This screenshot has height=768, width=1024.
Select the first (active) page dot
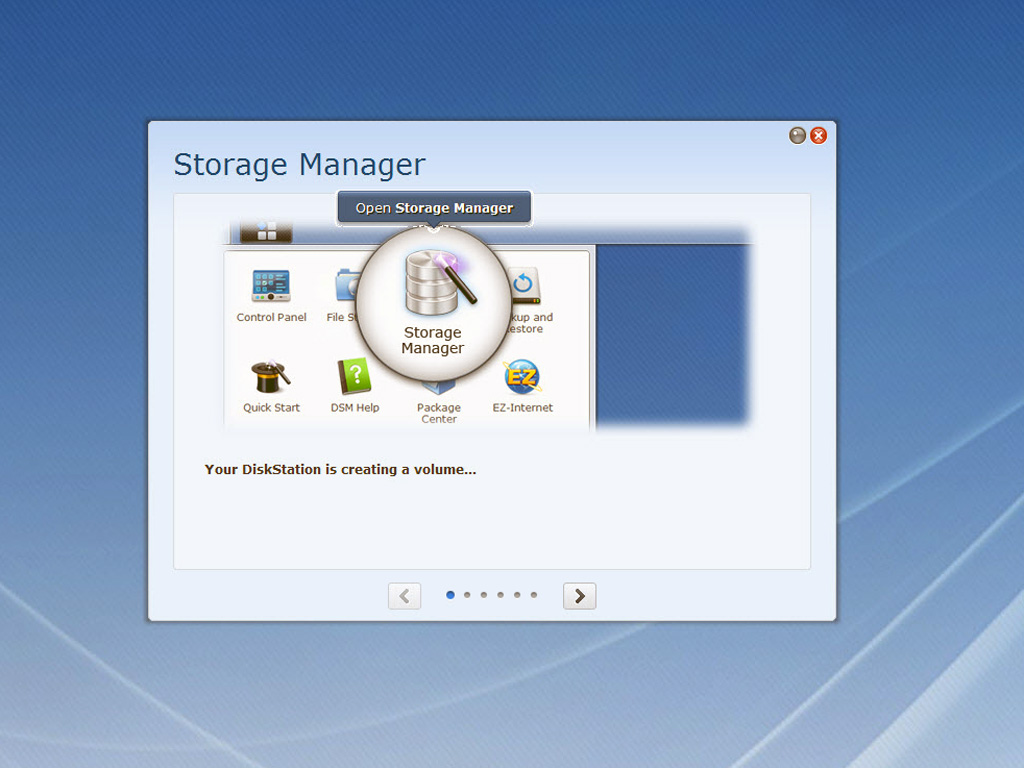tap(450, 595)
